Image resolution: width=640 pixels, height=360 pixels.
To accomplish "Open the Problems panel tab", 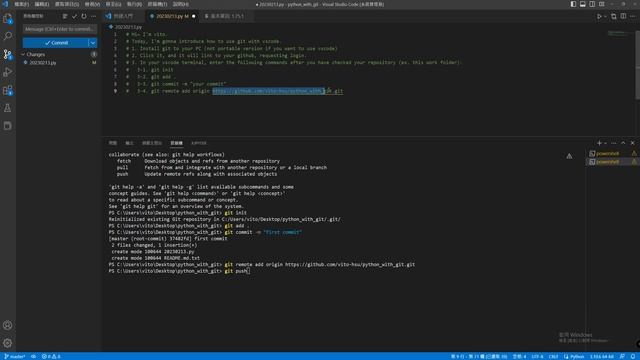I will point(113,143).
